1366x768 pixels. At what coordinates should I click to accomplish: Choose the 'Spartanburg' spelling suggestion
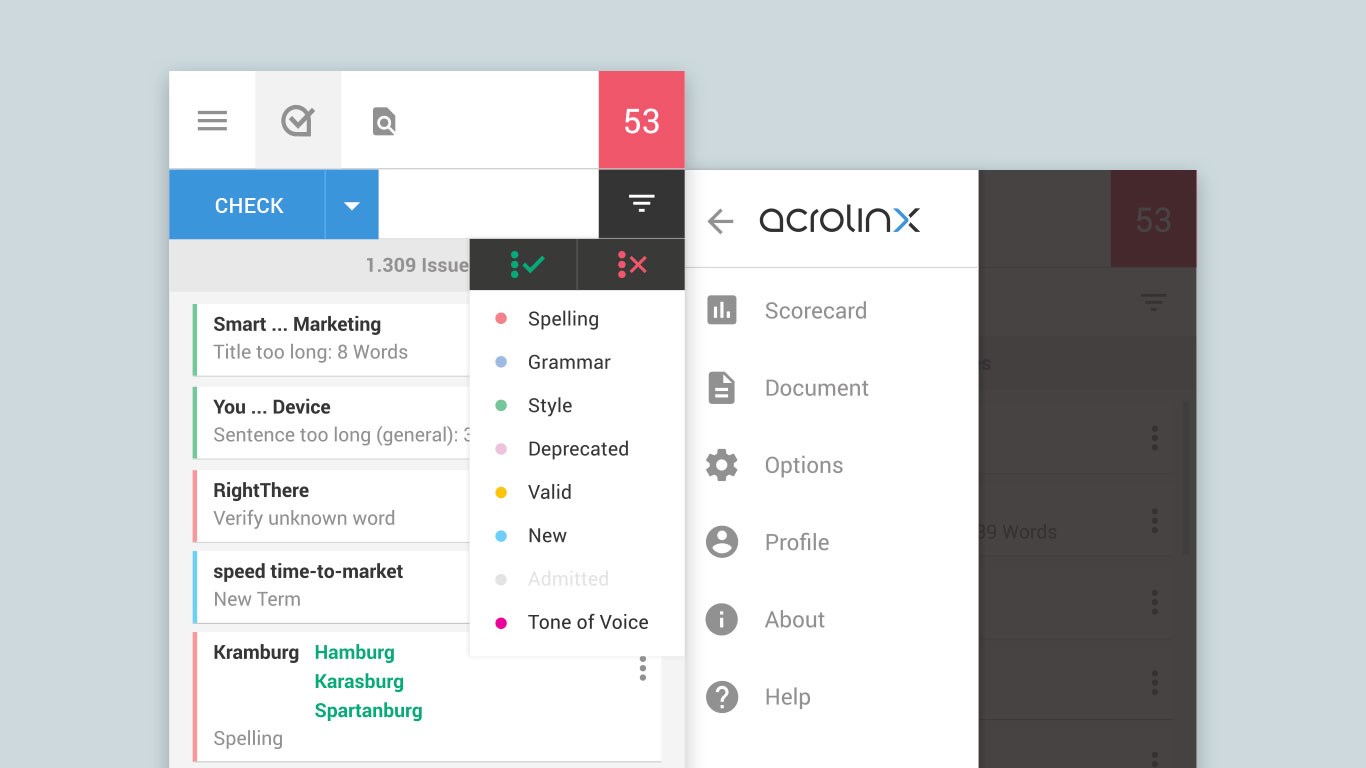point(368,710)
